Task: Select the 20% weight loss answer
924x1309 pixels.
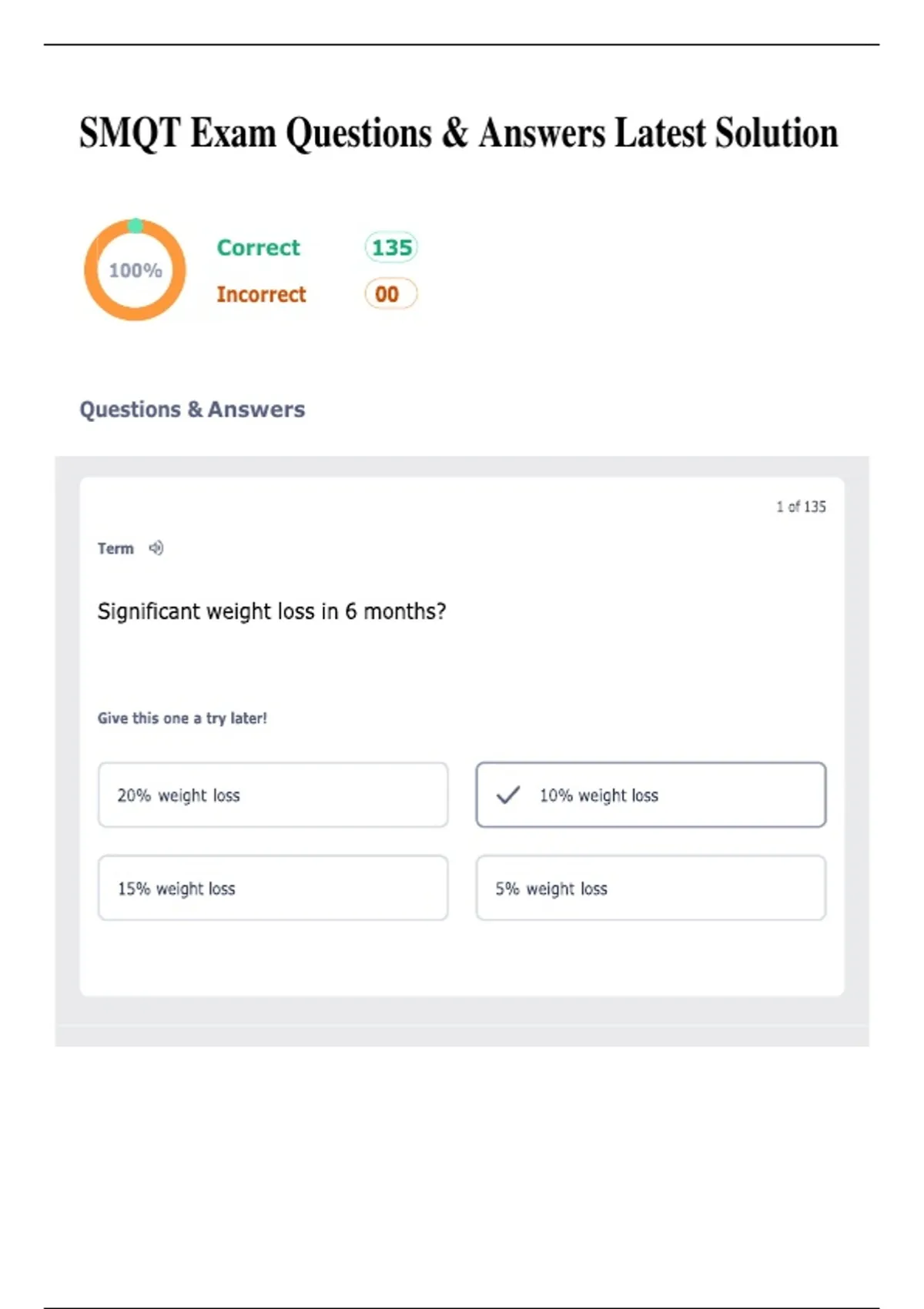Action: point(273,795)
